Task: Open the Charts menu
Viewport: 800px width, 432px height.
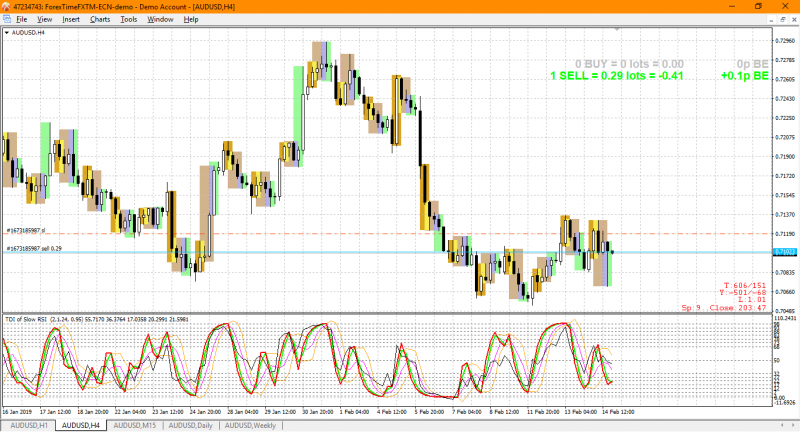Action: pos(100,19)
